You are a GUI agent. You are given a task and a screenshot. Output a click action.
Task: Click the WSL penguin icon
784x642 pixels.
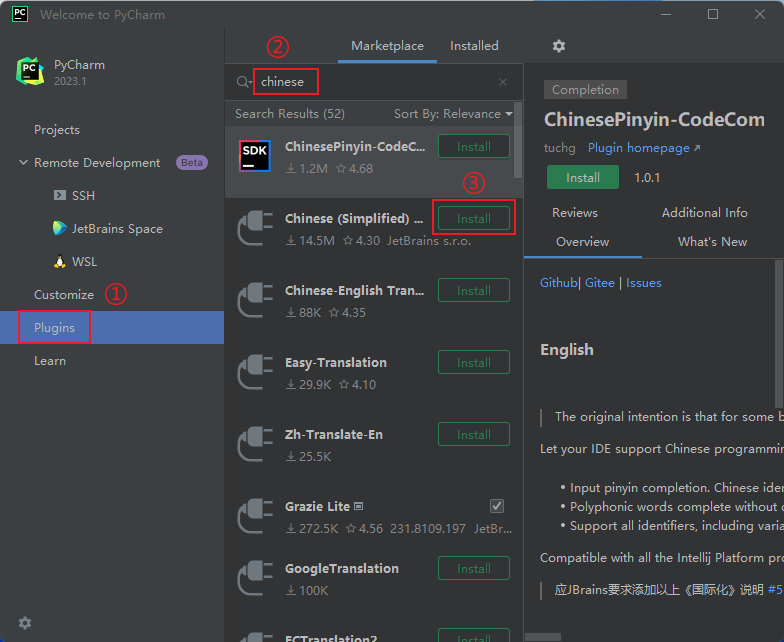click(x=60, y=262)
